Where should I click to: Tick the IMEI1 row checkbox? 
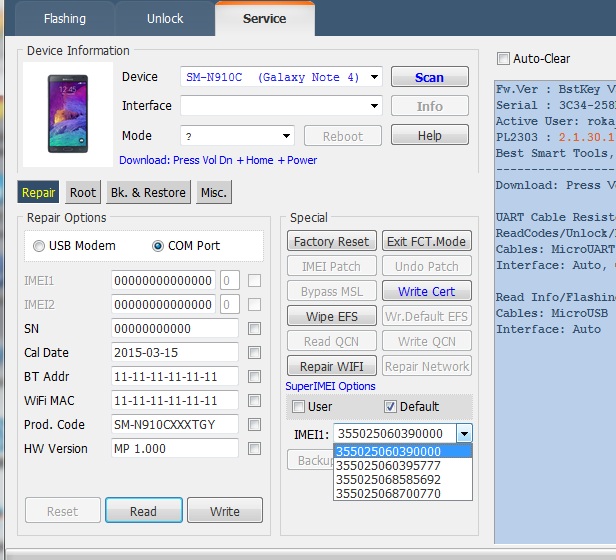click(254, 281)
